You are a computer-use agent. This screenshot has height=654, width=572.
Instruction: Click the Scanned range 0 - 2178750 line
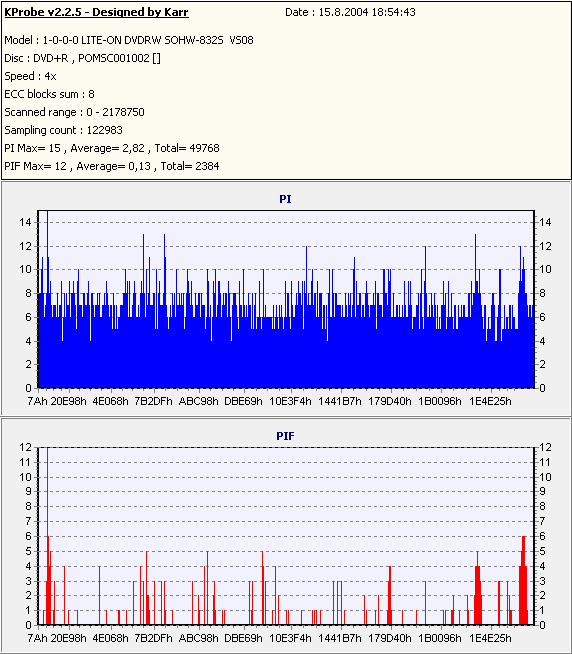coord(74,112)
